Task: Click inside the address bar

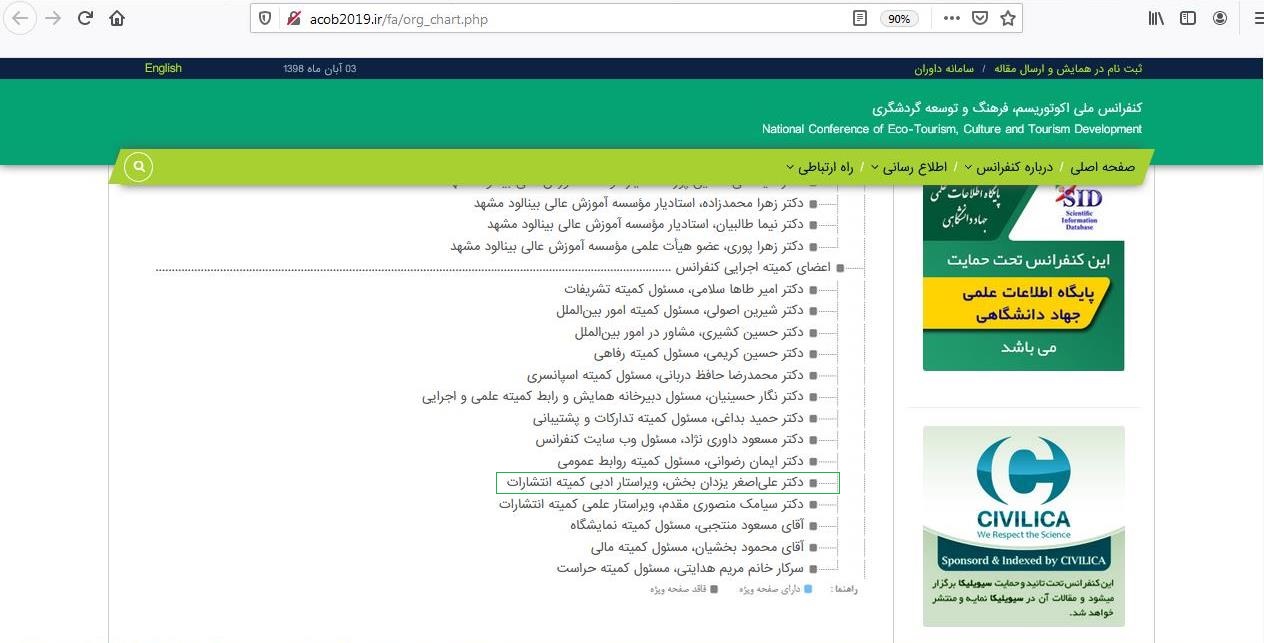Action: pos(550,17)
